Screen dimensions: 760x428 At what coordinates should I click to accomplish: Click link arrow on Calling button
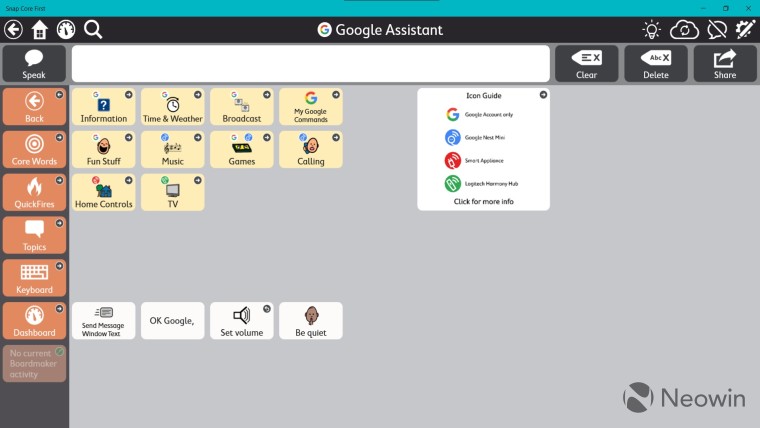click(335, 138)
